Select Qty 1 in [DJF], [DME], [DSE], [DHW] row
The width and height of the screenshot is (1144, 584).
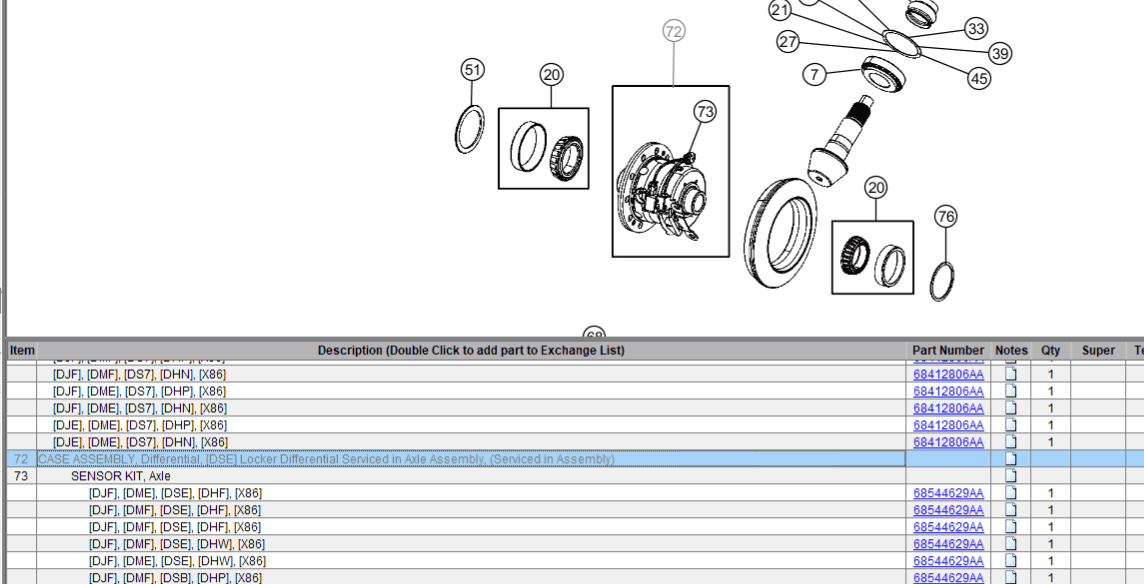1051,561
